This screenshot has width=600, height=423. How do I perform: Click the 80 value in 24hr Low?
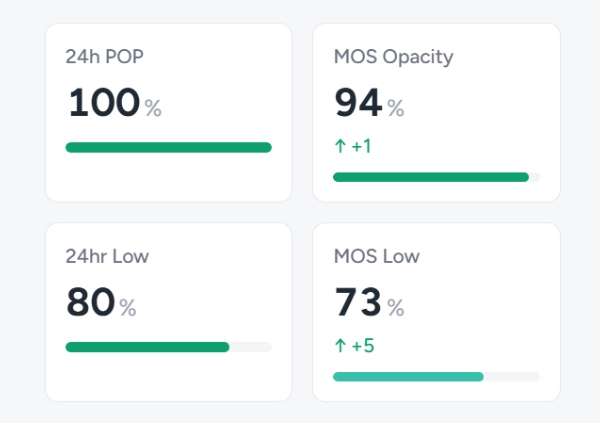pyautogui.click(x=90, y=303)
